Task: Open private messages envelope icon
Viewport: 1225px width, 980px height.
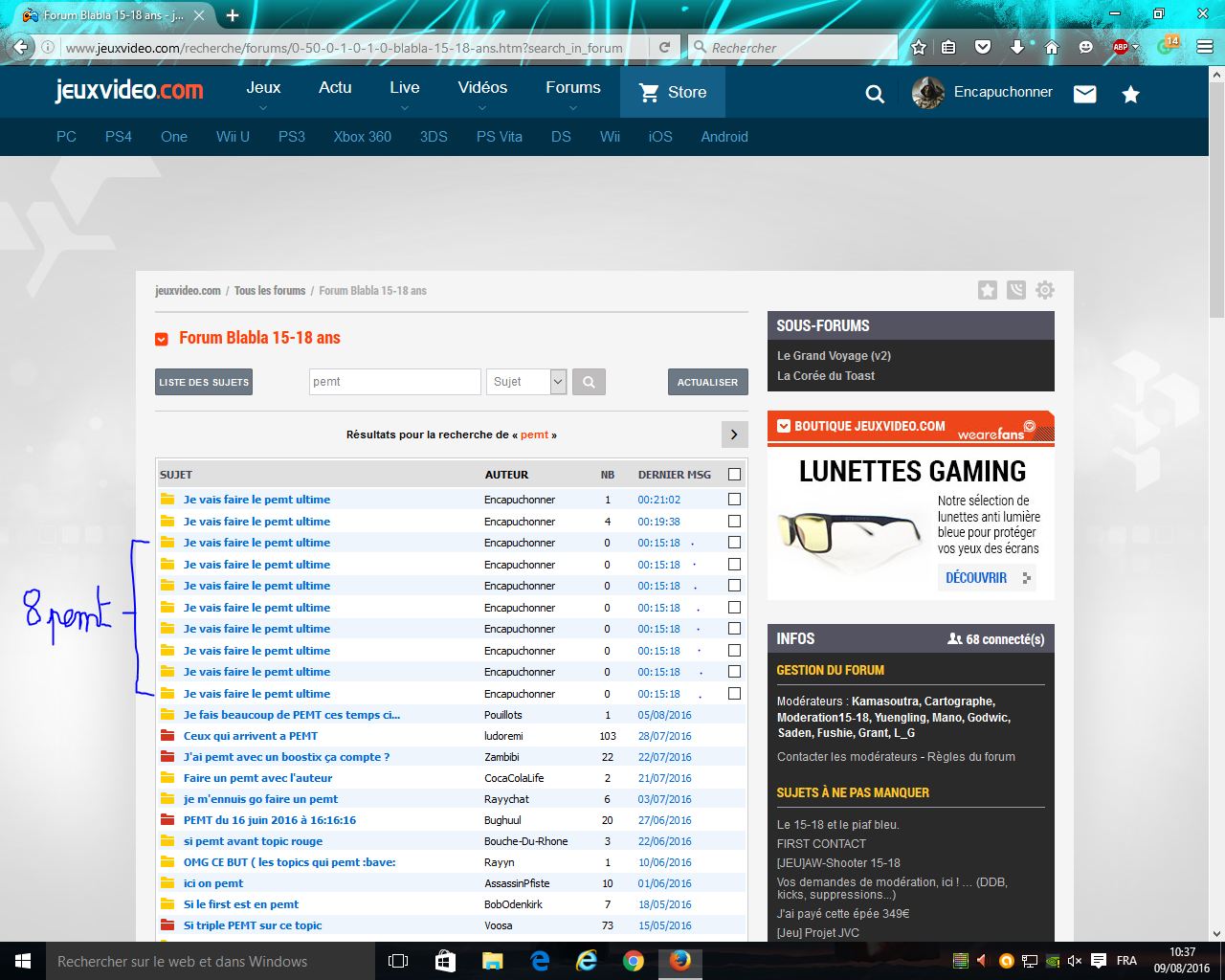Action: click(1084, 94)
